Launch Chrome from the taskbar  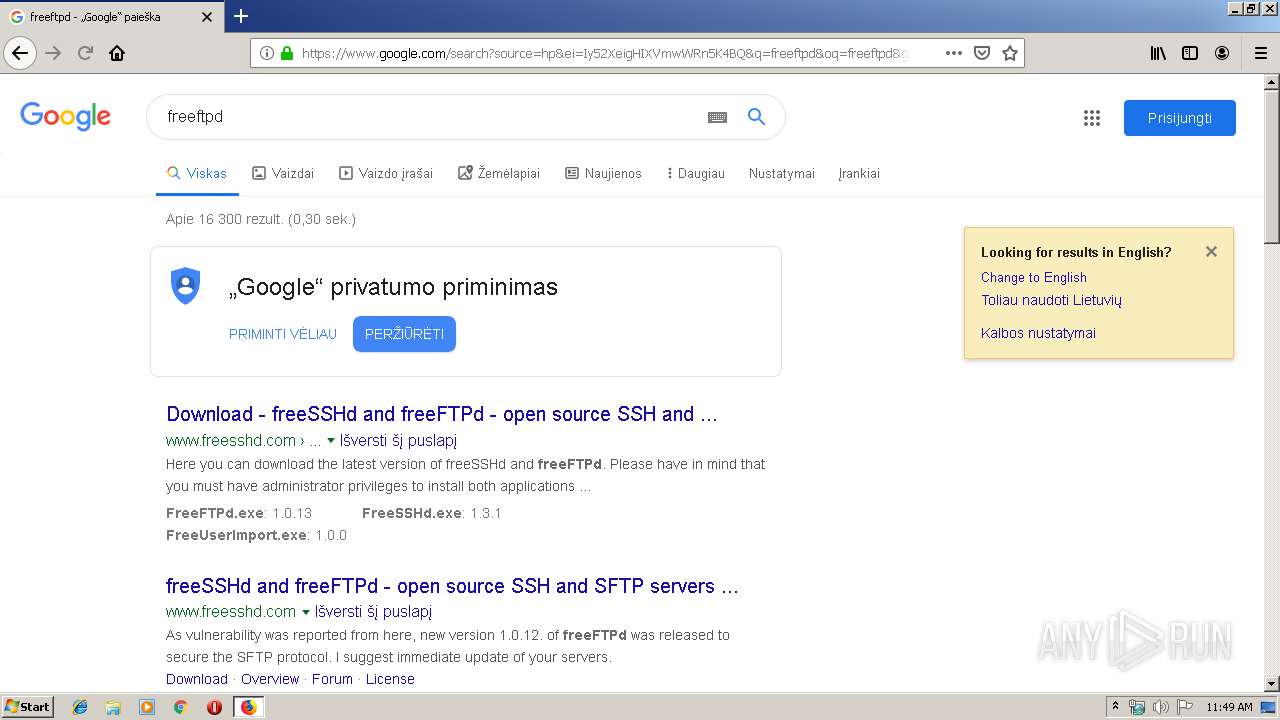(x=181, y=707)
